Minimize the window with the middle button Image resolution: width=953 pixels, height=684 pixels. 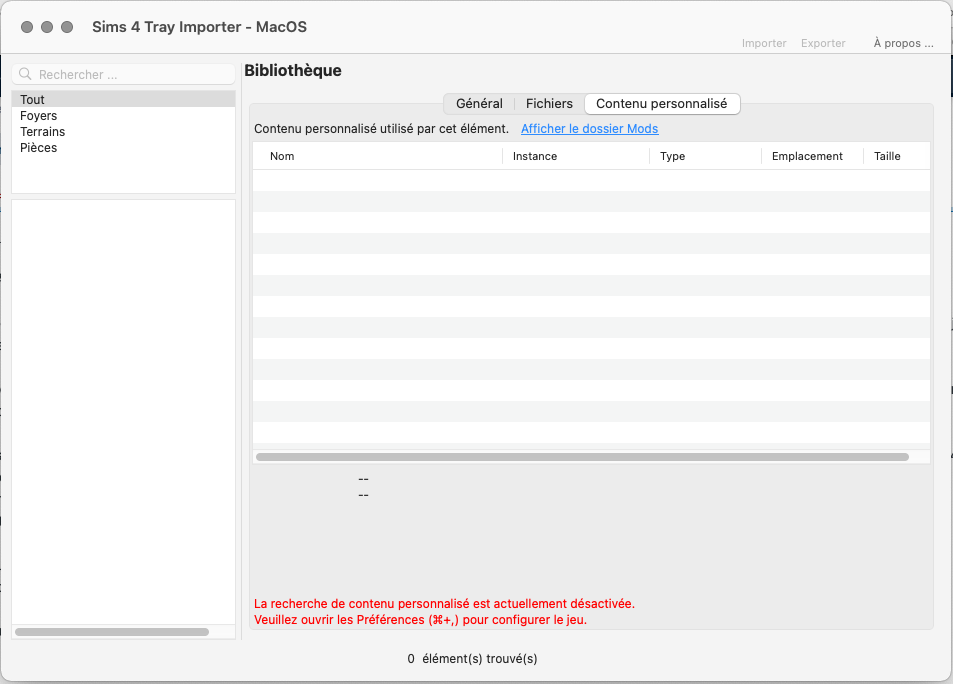[47, 27]
